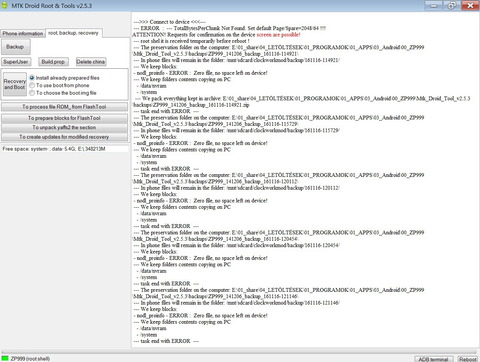Screen dimensions: 480x362
Task: Click the SuperUser button
Action: pyautogui.click(x=16, y=62)
